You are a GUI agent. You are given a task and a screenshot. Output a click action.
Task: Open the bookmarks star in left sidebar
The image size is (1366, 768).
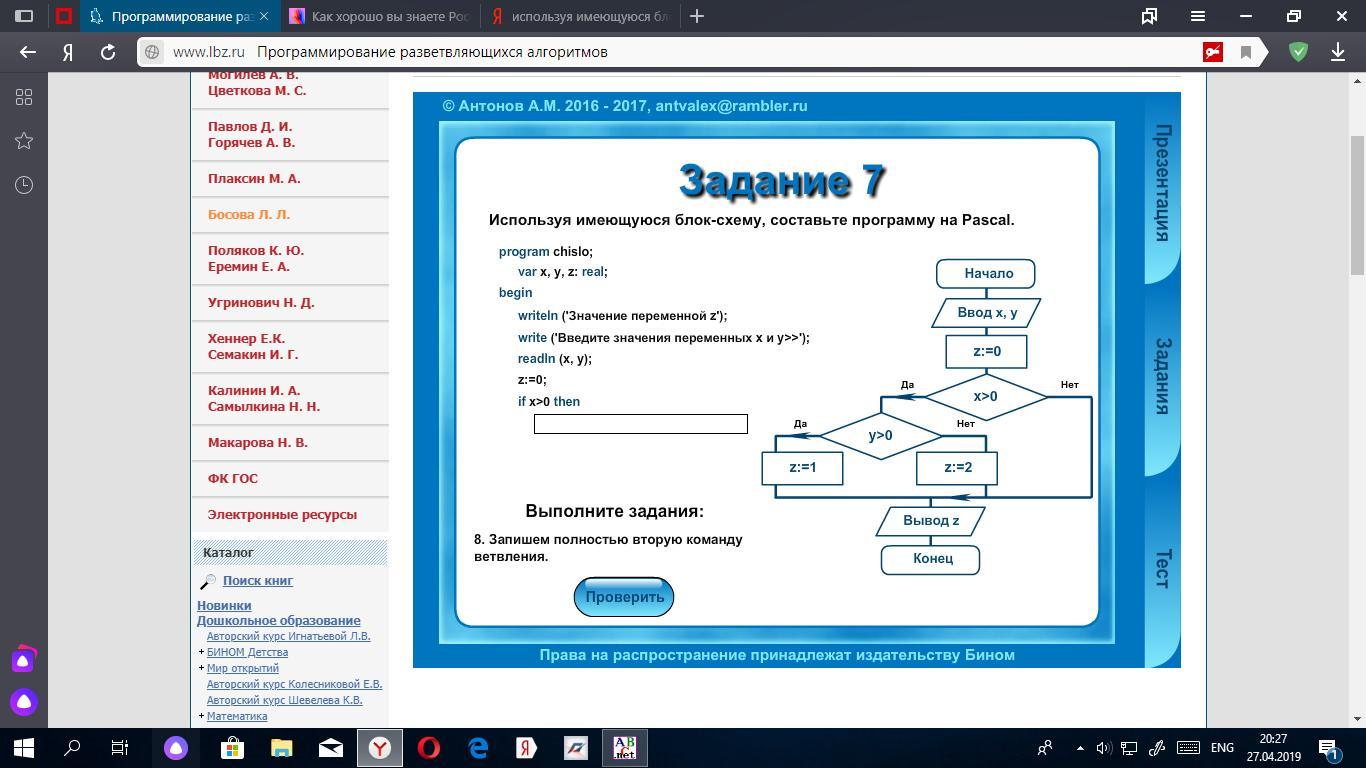[24, 141]
